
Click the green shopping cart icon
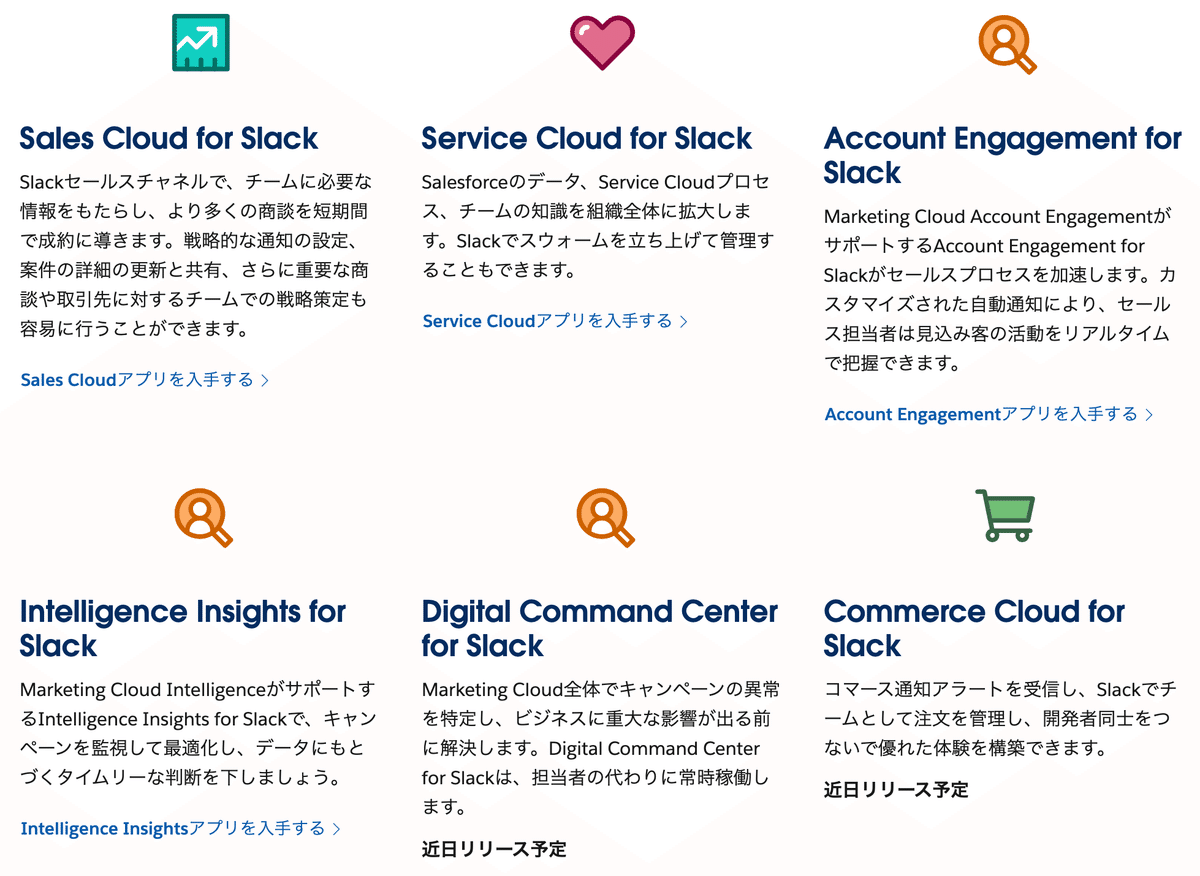point(1004,515)
